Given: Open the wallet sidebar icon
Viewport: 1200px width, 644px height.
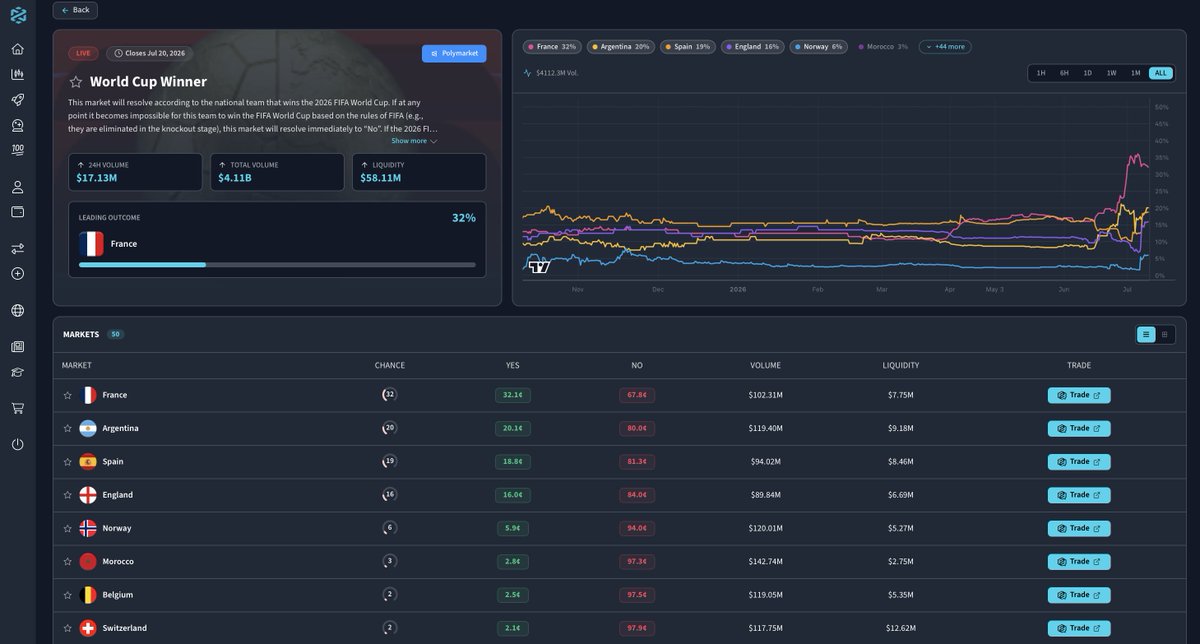Looking at the screenshot, I should pyautogui.click(x=17, y=212).
